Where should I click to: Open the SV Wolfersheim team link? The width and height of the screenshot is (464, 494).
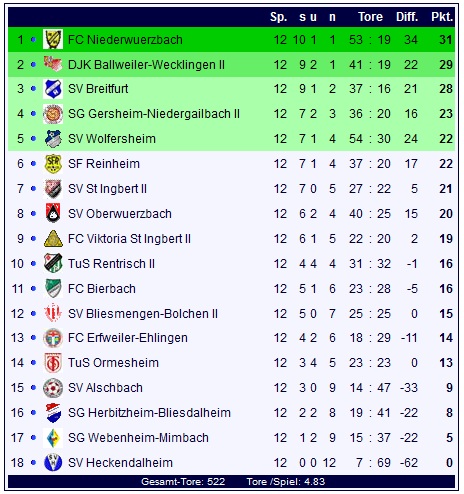coord(112,139)
